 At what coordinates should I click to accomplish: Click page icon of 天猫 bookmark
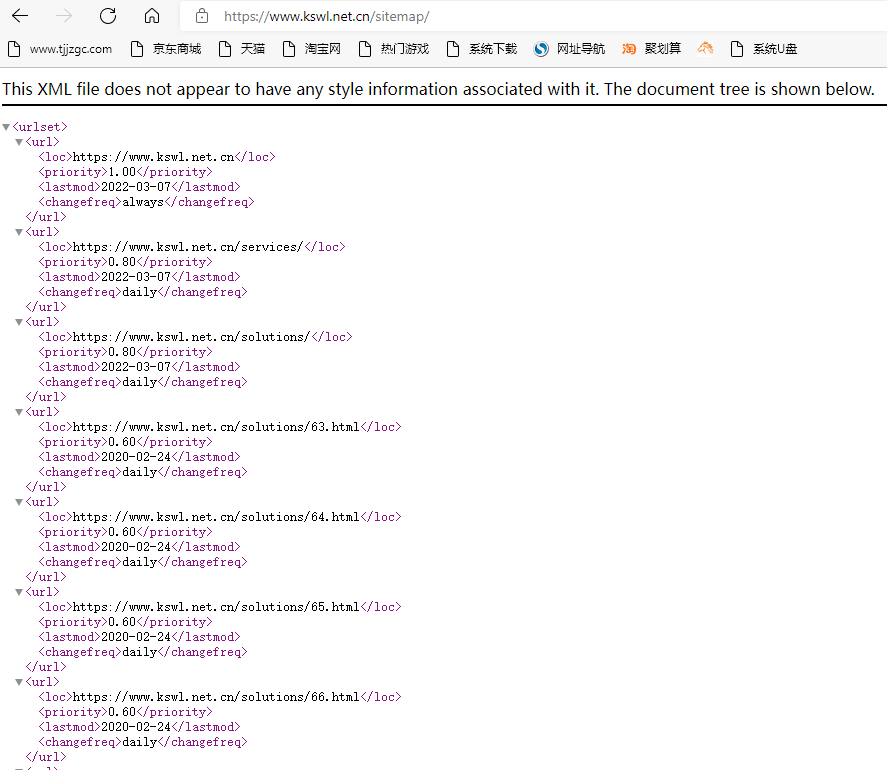click(225, 49)
